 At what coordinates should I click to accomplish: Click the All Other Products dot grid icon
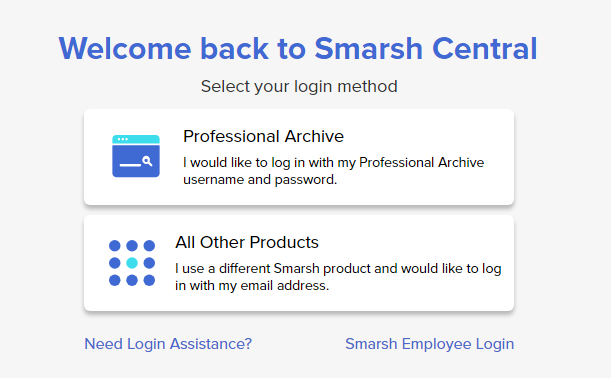[x=132, y=263]
